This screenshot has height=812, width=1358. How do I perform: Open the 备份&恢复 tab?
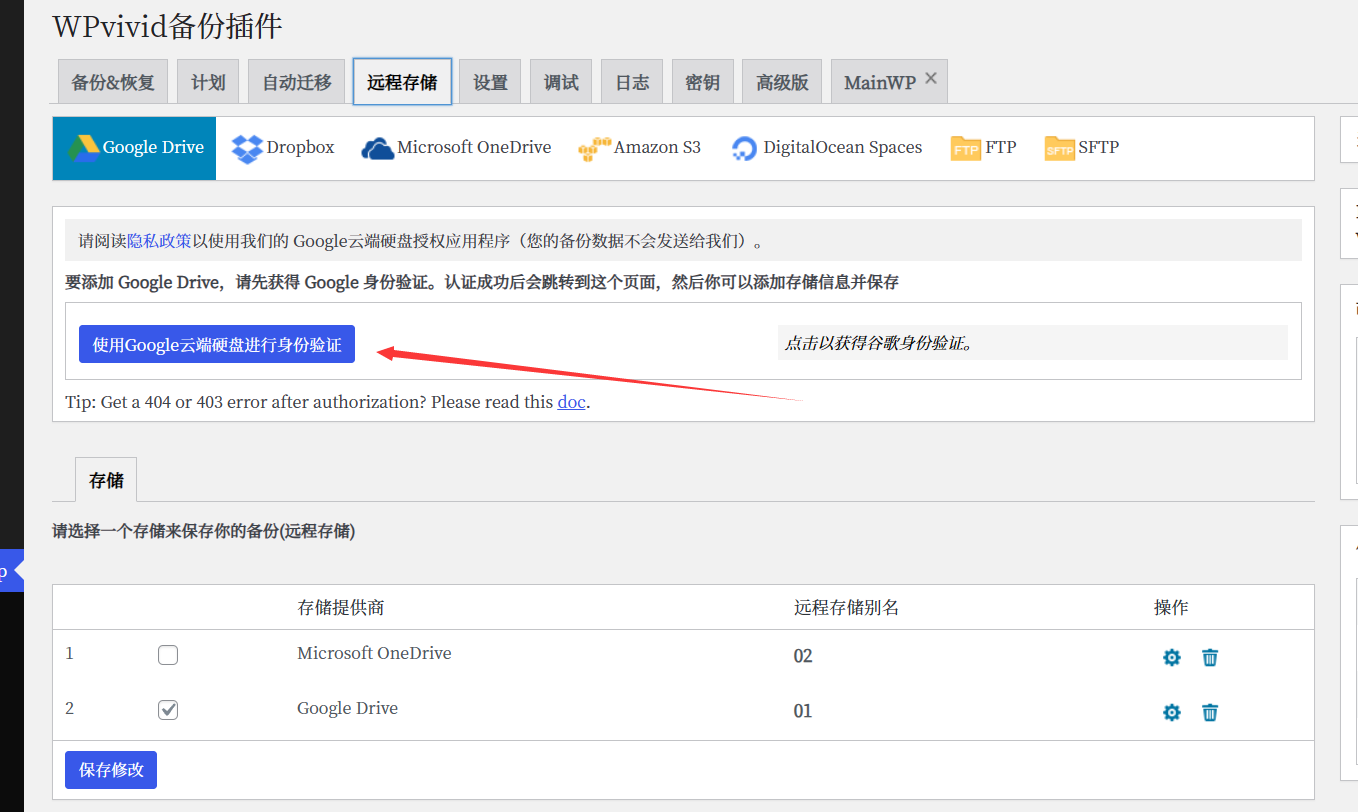[113, 82]
